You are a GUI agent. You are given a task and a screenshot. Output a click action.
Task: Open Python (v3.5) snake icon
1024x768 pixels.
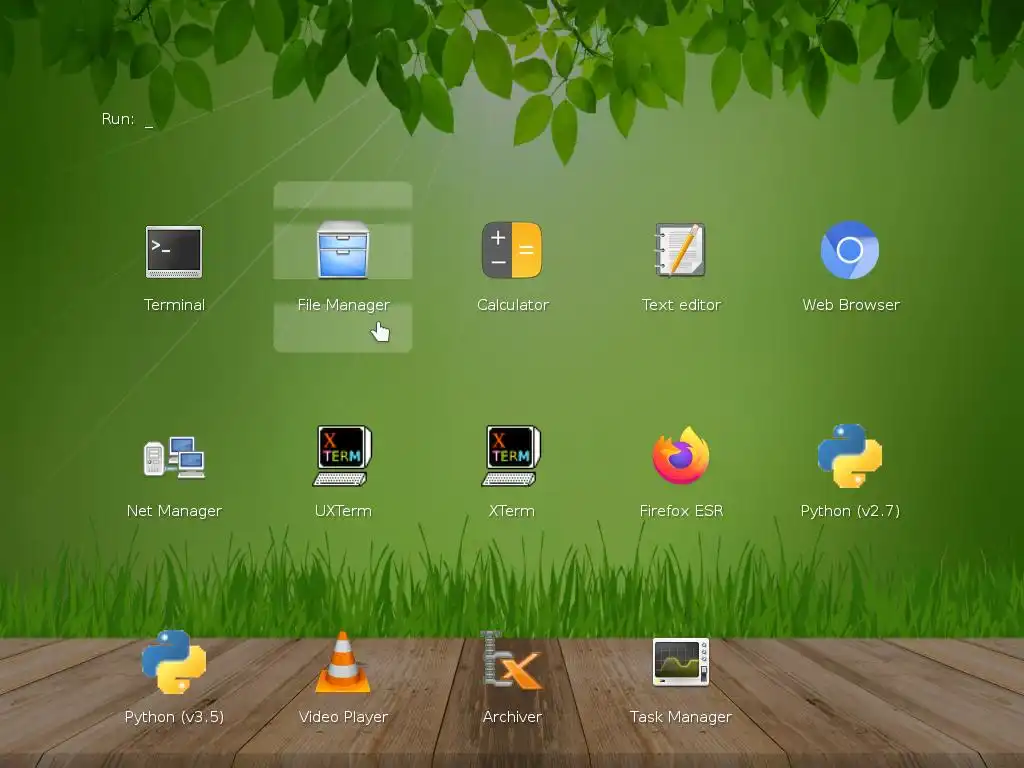(174, 662)
